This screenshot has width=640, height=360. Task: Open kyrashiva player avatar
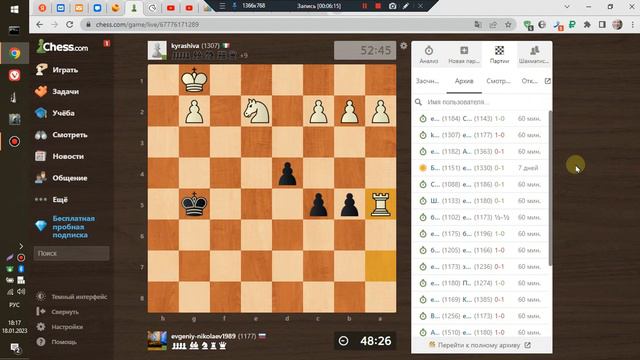(x=157, y=51)
